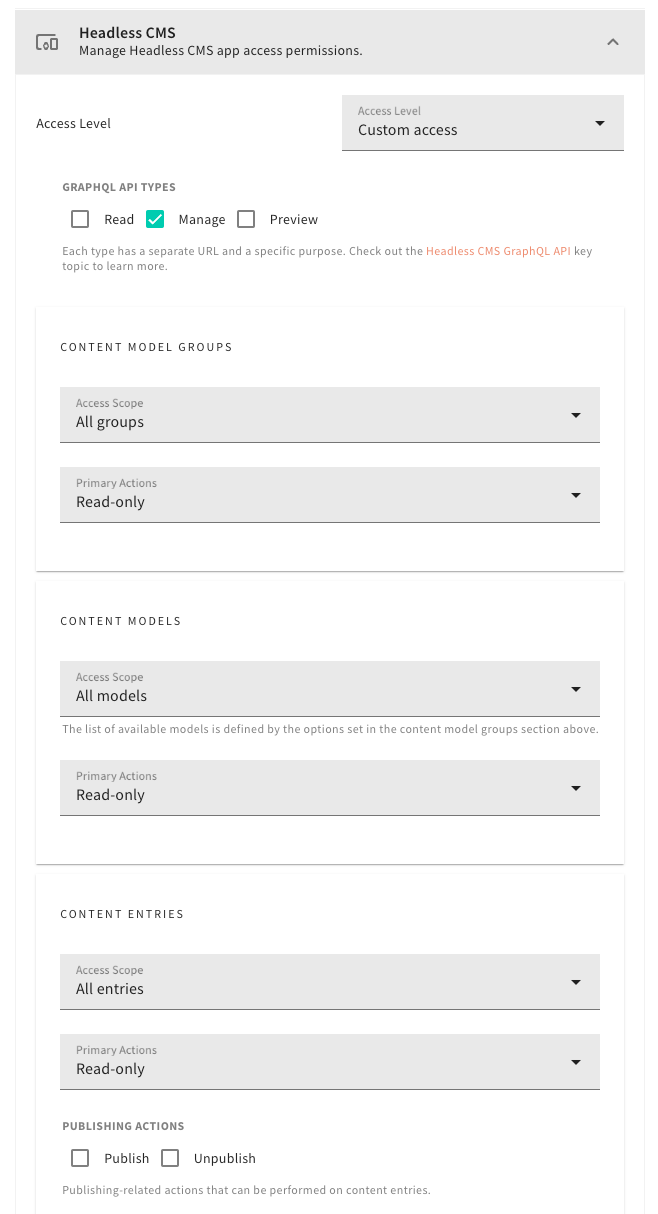Viewport: 658px width, 1214px height.
Task: Open the All models Access Scope dropdown
Action: tap(330, 688)
